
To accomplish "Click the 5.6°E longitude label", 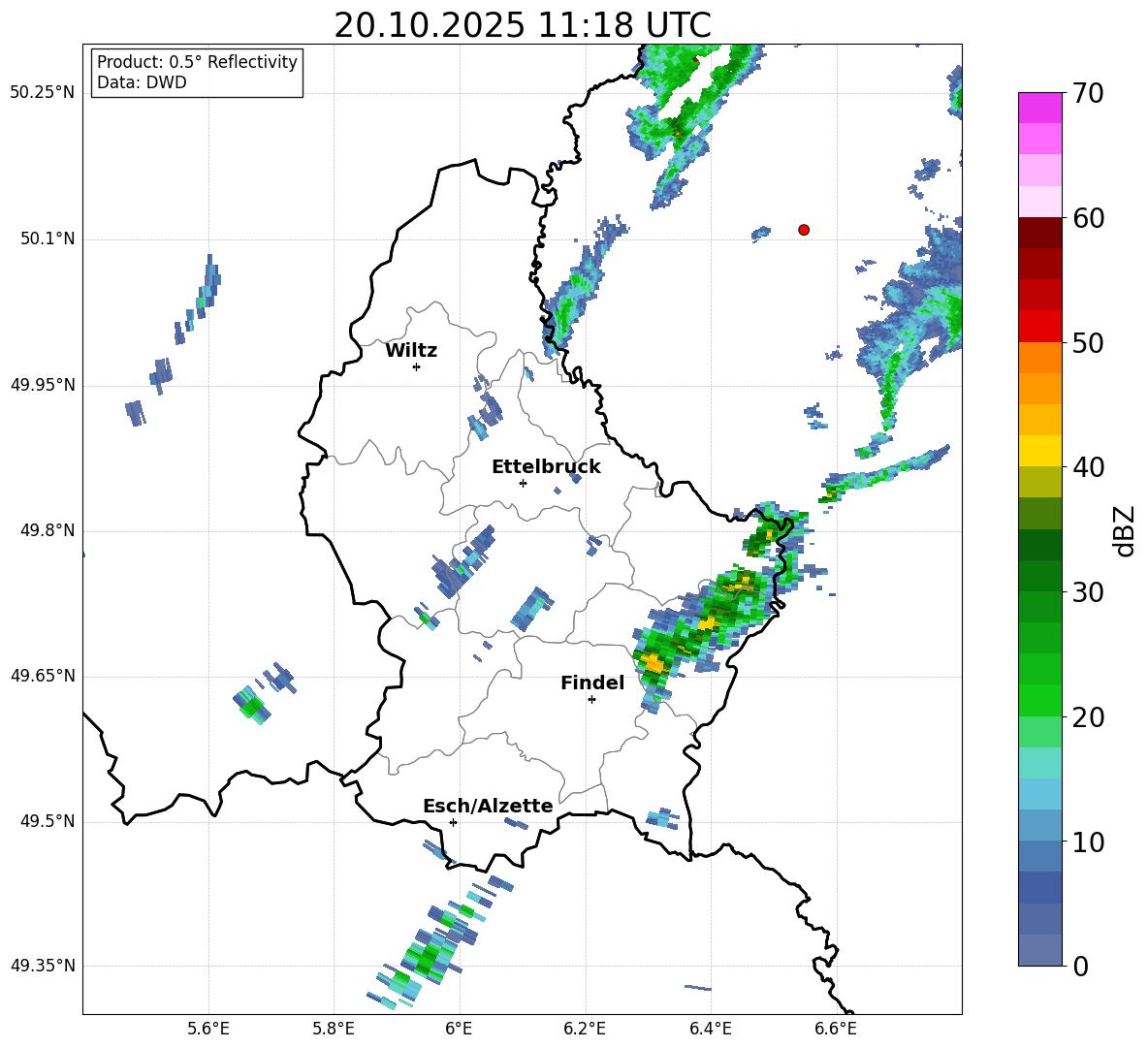I will [208, 1029].
